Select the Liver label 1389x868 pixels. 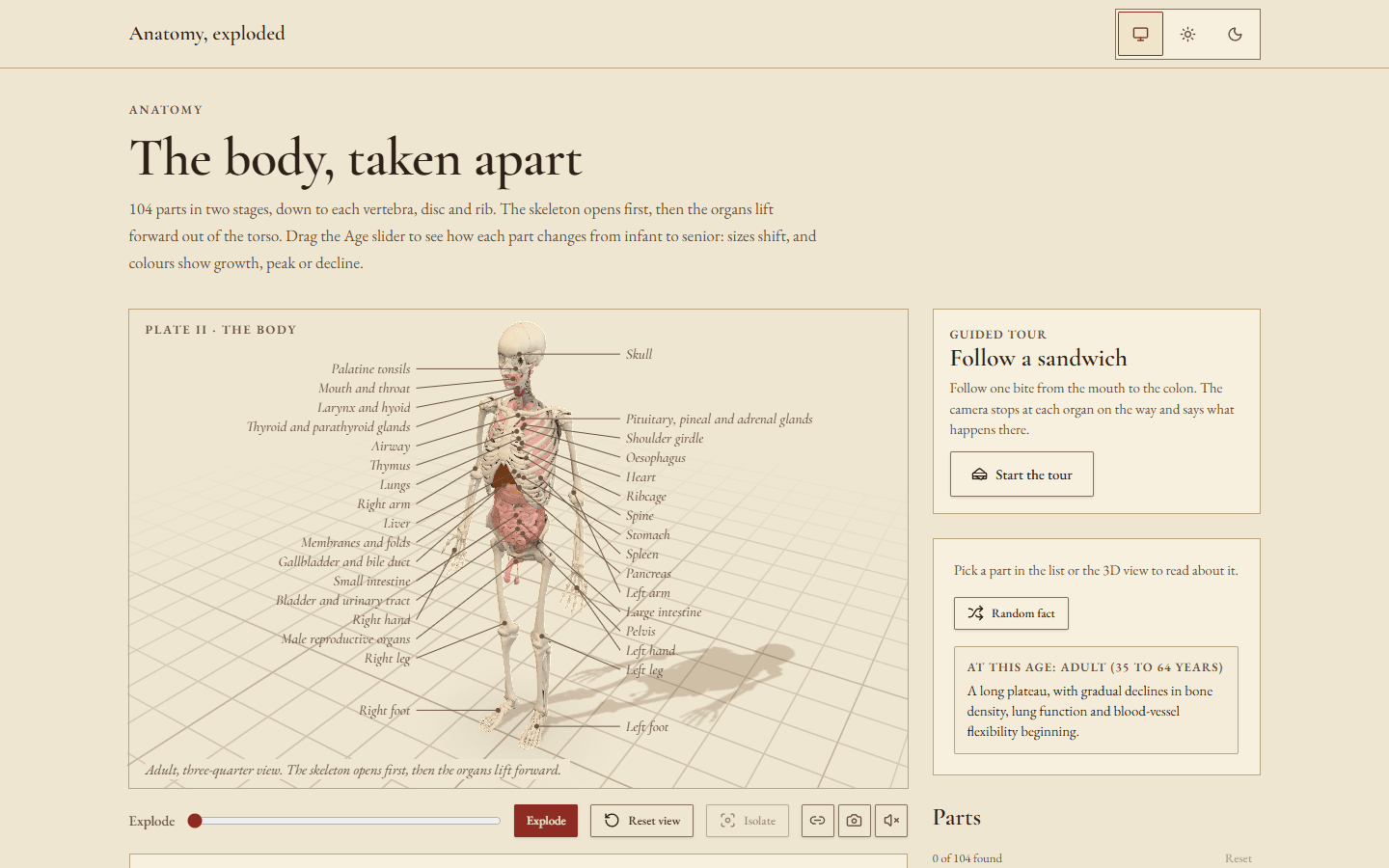point(396,524)
